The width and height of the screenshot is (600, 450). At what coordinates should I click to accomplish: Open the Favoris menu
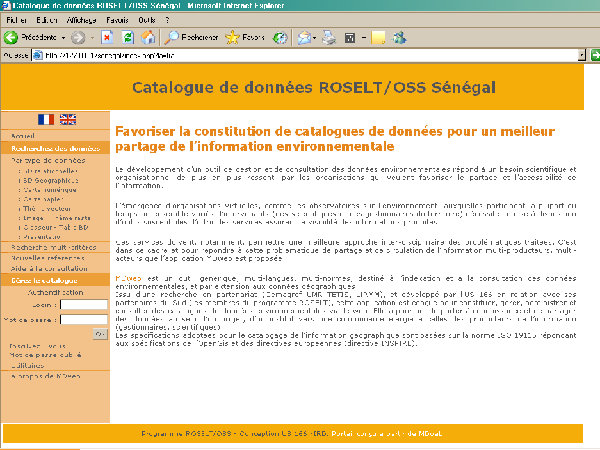[117, 20]
